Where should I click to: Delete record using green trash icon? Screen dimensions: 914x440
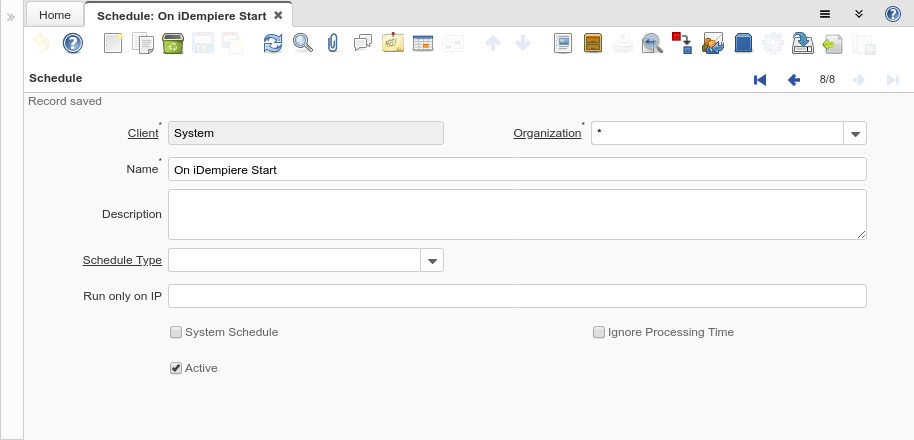click(x=173, y=43)
